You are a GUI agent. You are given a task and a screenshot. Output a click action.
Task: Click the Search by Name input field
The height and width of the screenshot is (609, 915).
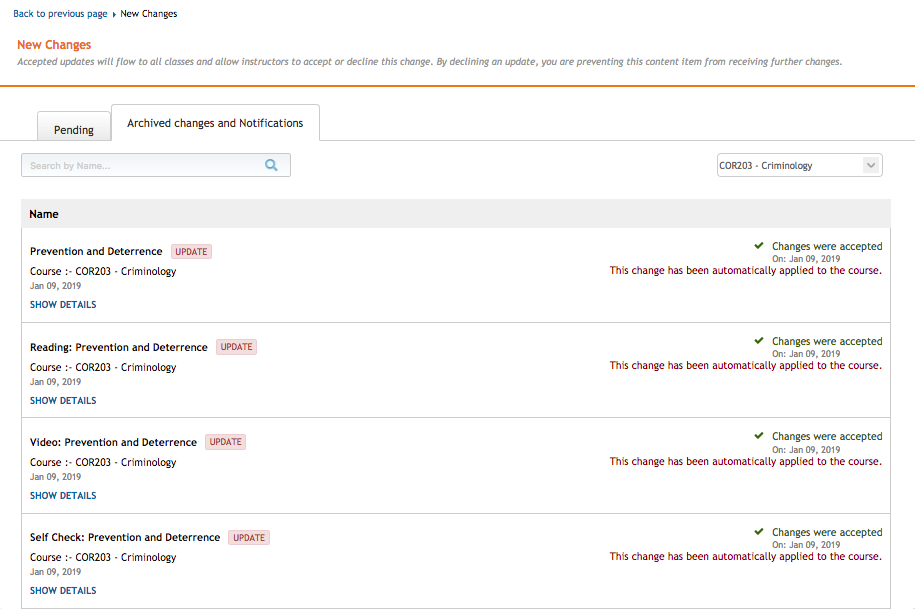[x=140, y=166]
